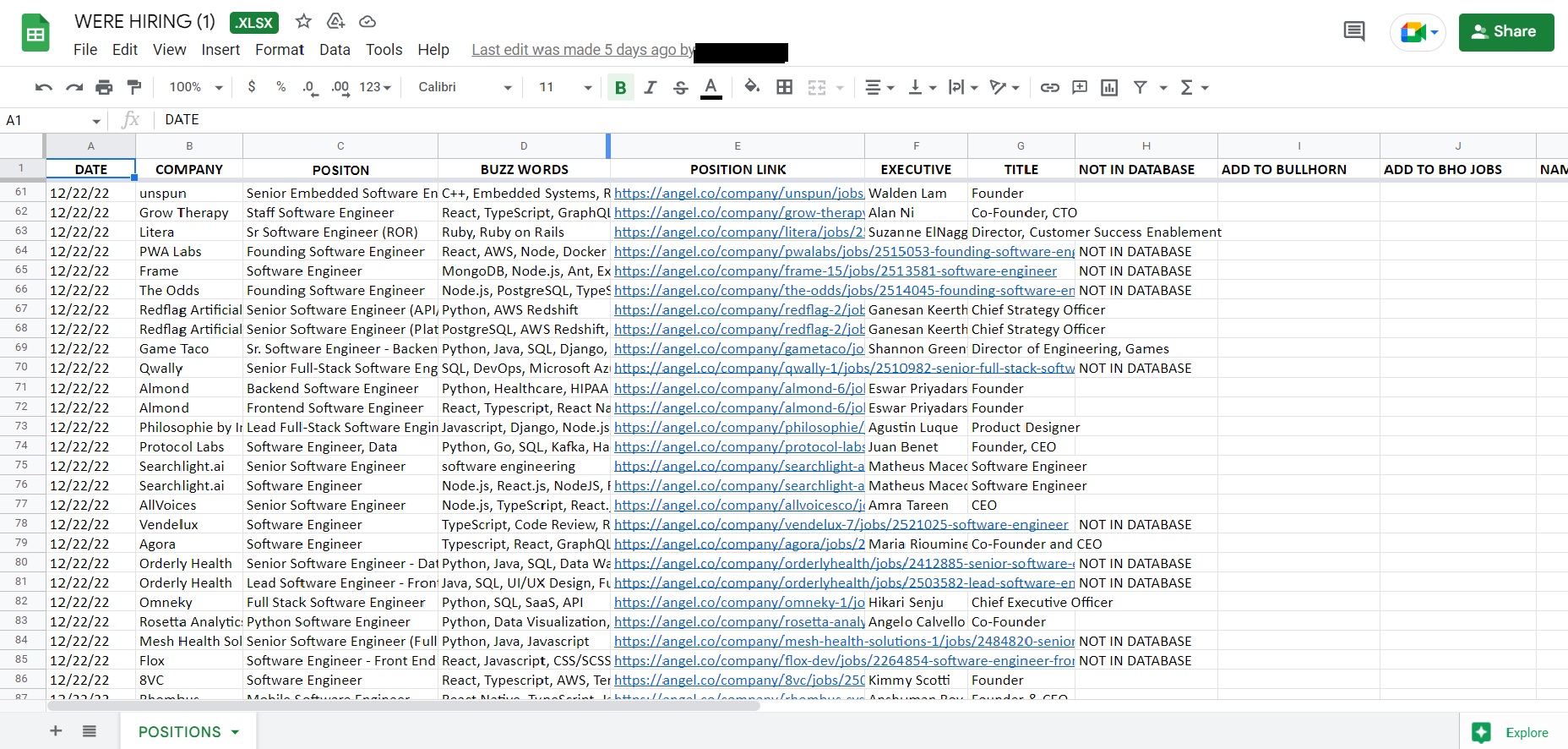Open the Help menu
1568x749 pixels.
click(433, 50)
